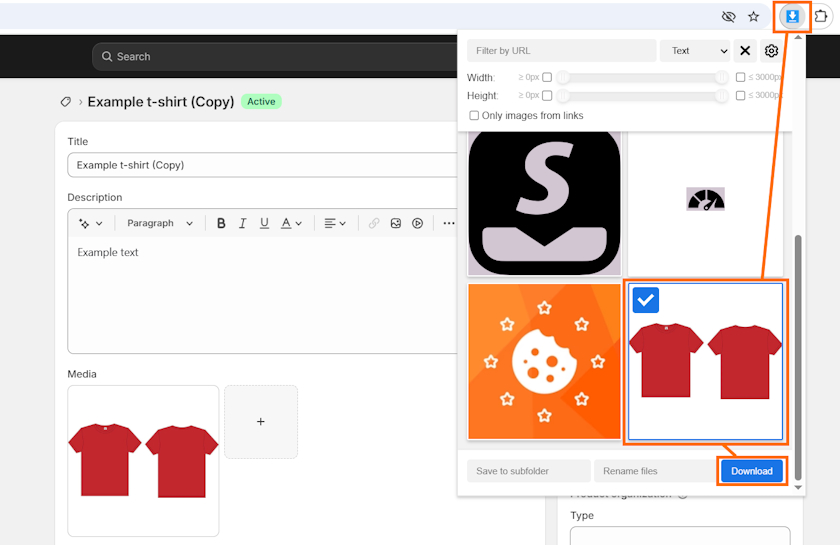
Task: Enable the minimum width checkbox
Action: point(547,77)
